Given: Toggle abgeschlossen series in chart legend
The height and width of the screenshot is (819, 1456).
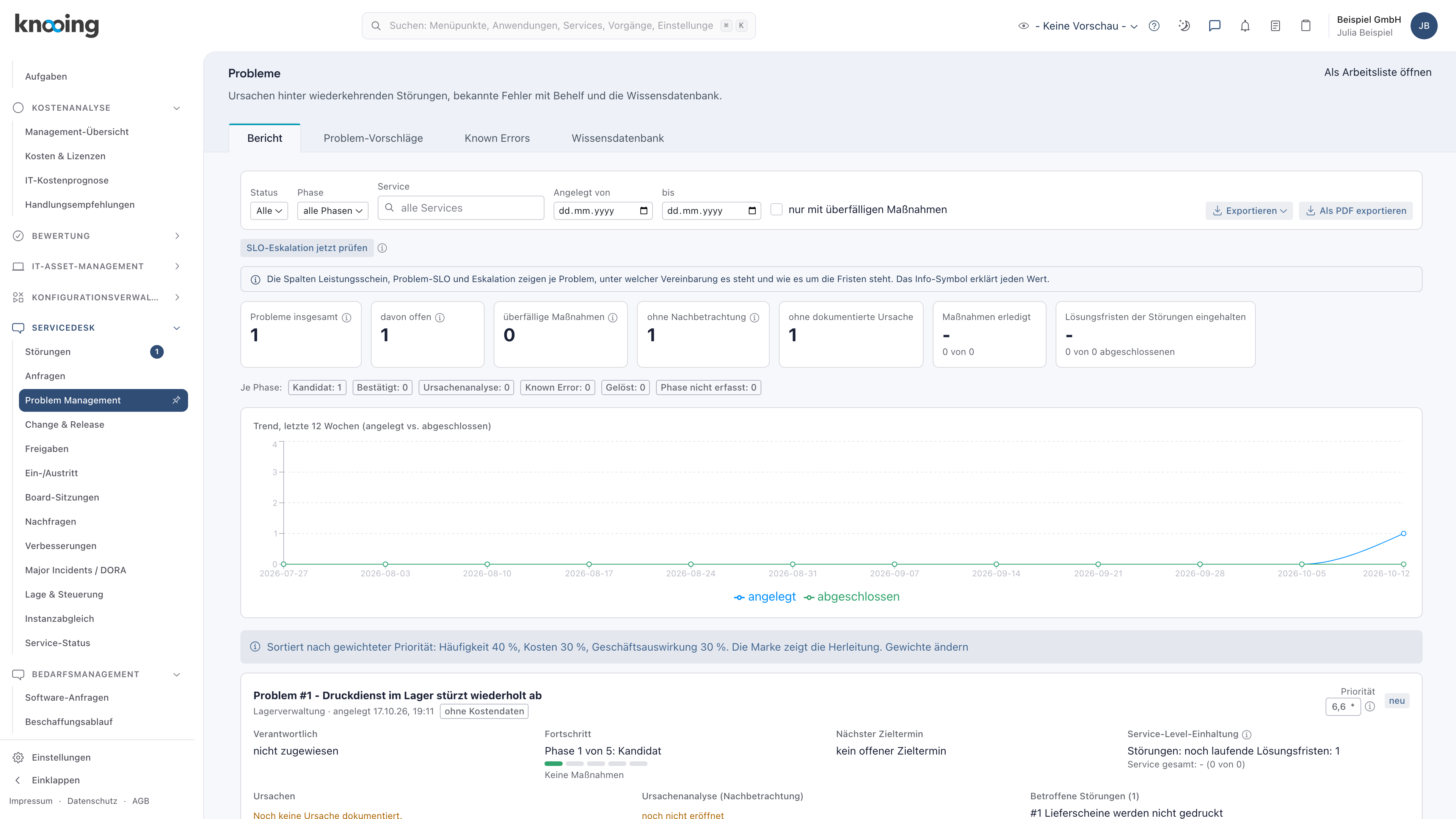Looking at the screenshot, I should [x=852, y=597].
